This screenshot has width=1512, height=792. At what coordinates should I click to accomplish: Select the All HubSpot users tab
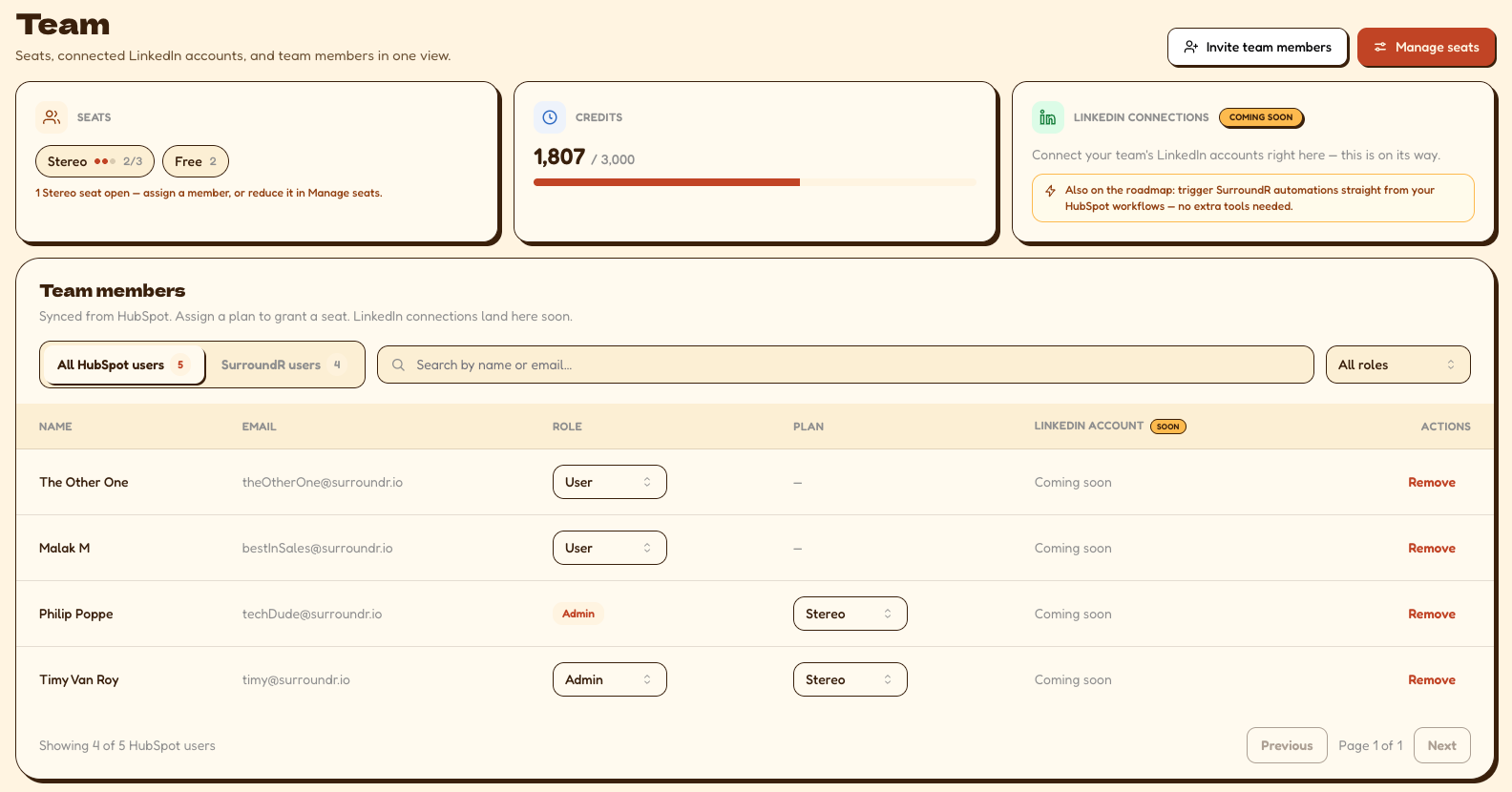(x=123, y=365)
